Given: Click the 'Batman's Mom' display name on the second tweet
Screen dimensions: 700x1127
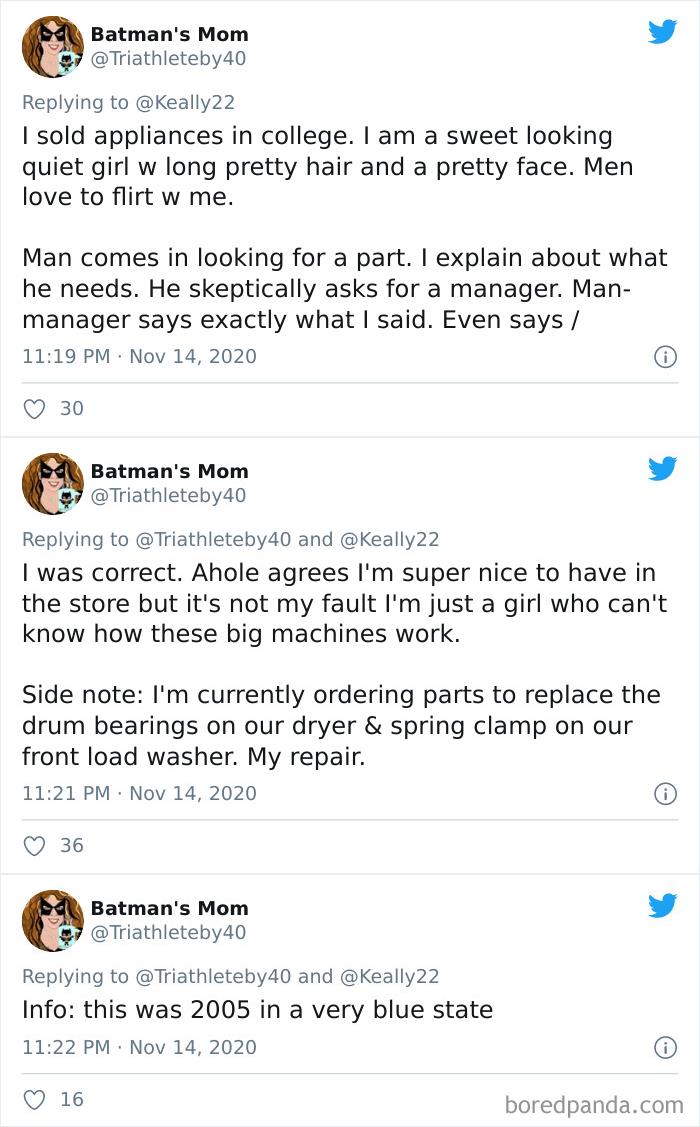Looking at the screenshot, I should pyautogui.click(x=170, y=471).
